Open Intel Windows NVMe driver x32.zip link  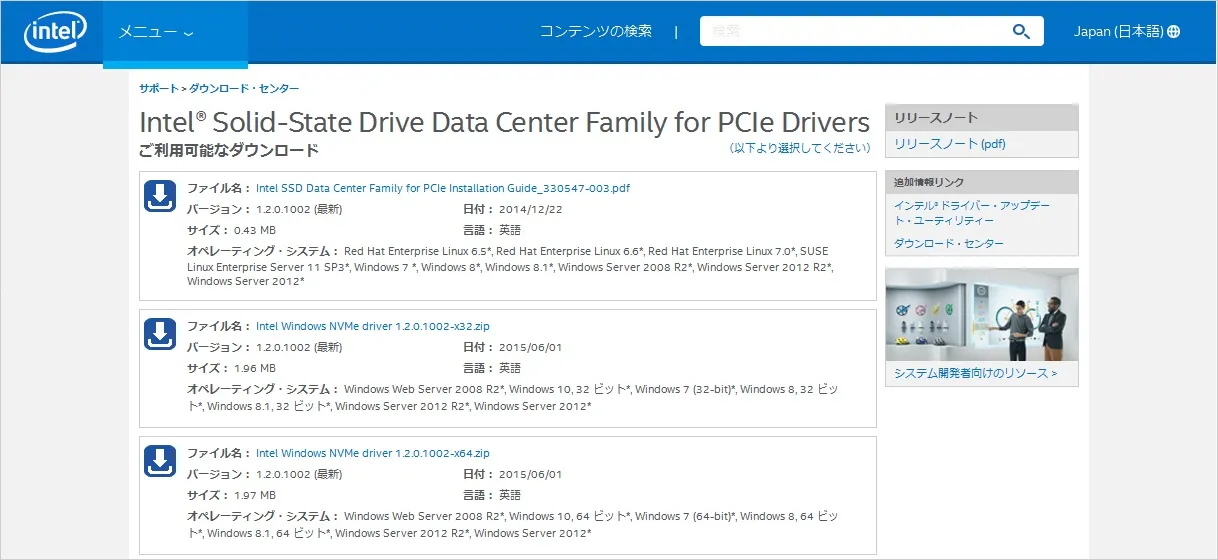tap(373, 326)
